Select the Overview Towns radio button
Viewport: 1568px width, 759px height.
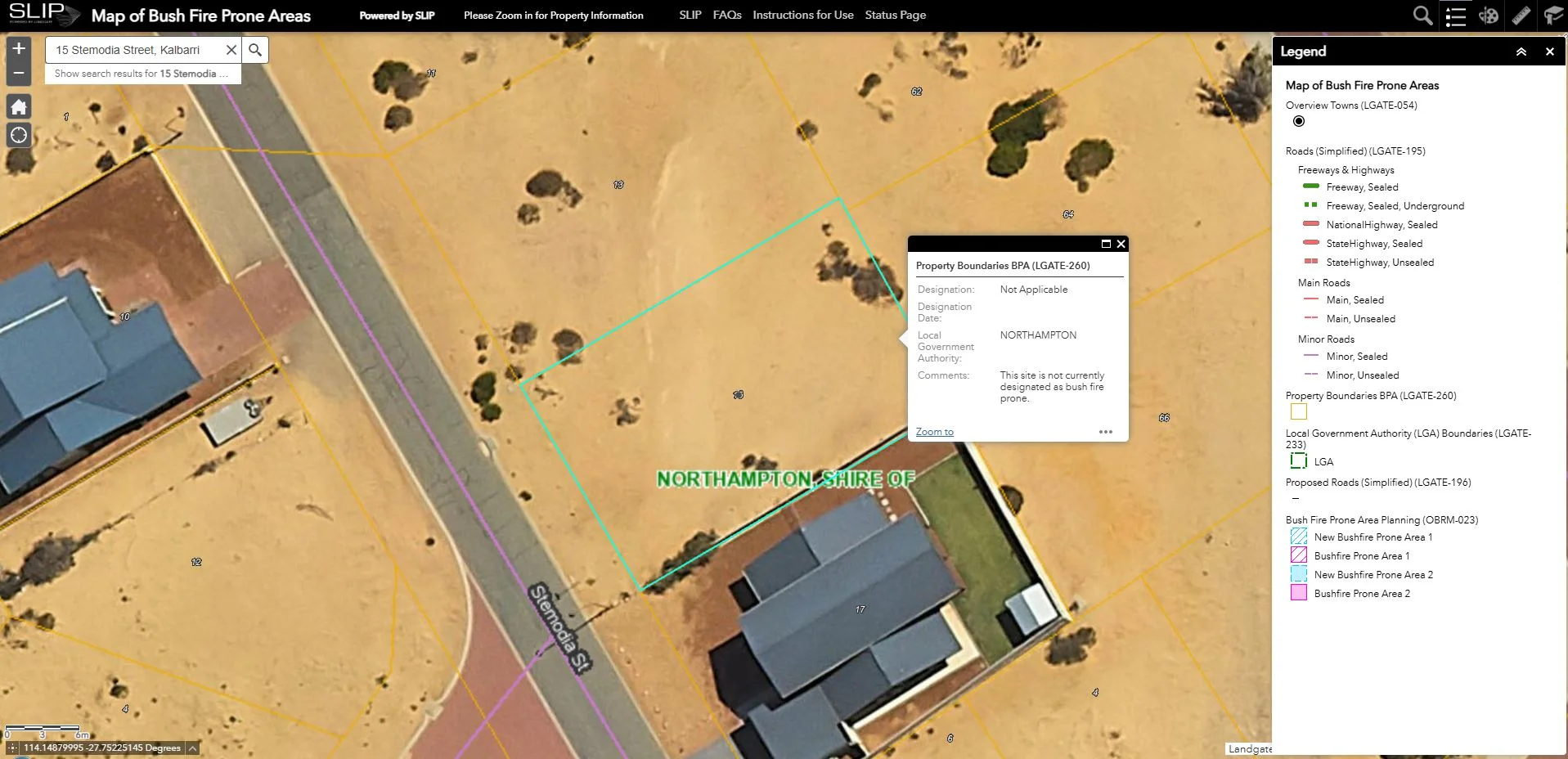(1298, 121)
